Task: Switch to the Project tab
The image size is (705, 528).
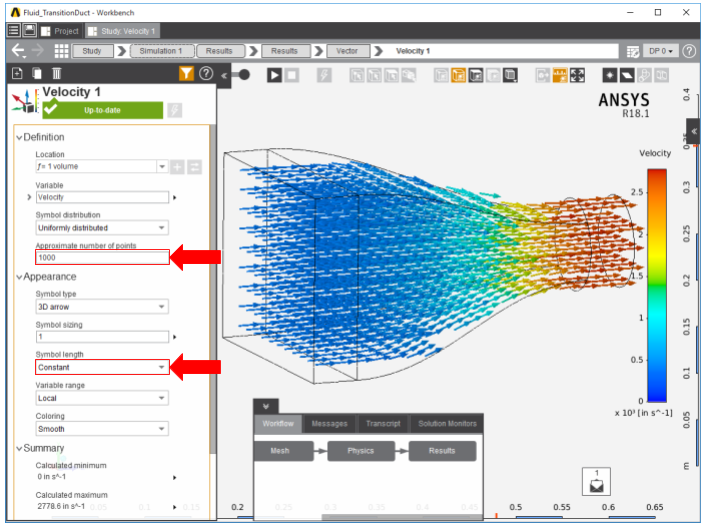Action: tap(60, 31)
